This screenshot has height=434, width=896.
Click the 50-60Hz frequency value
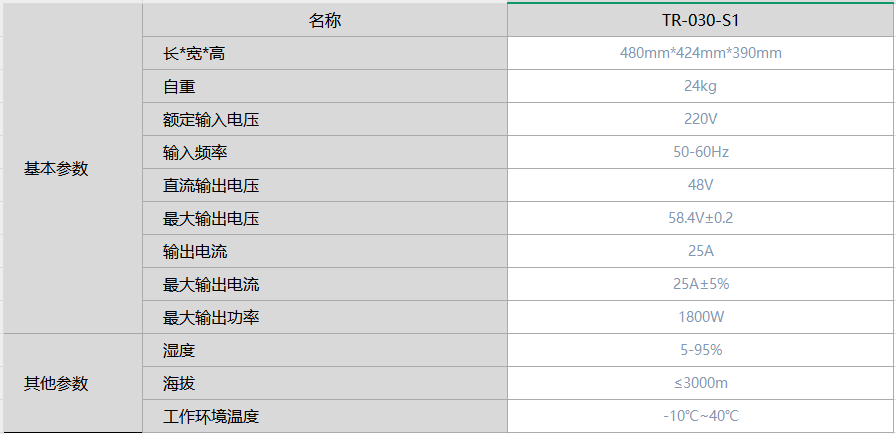pyautogui.click(x=700, y=152)
